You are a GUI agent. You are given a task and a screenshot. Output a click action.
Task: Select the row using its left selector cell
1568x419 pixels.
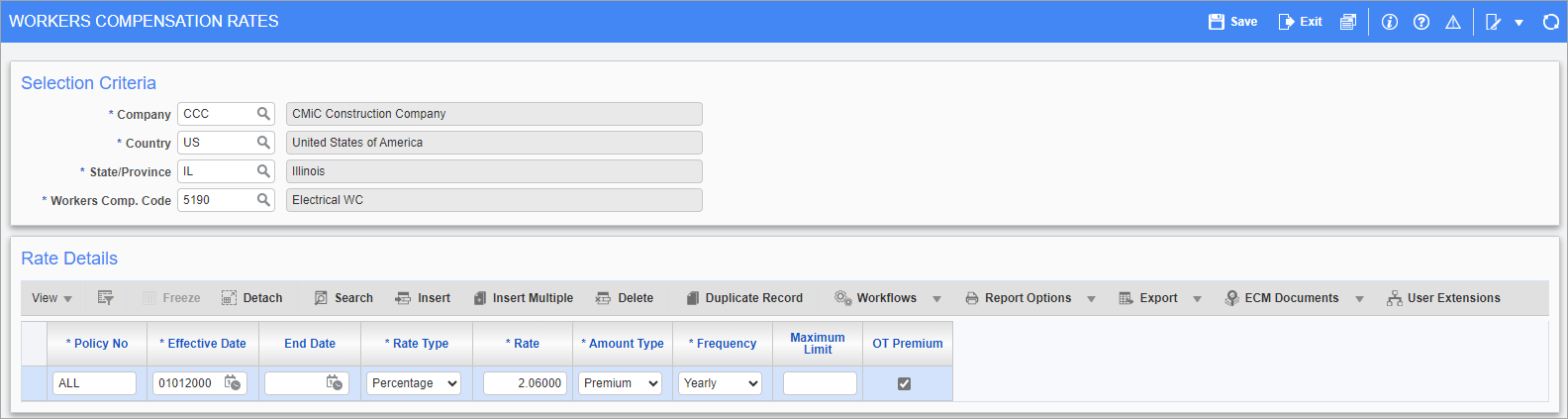tap(34, 383)
